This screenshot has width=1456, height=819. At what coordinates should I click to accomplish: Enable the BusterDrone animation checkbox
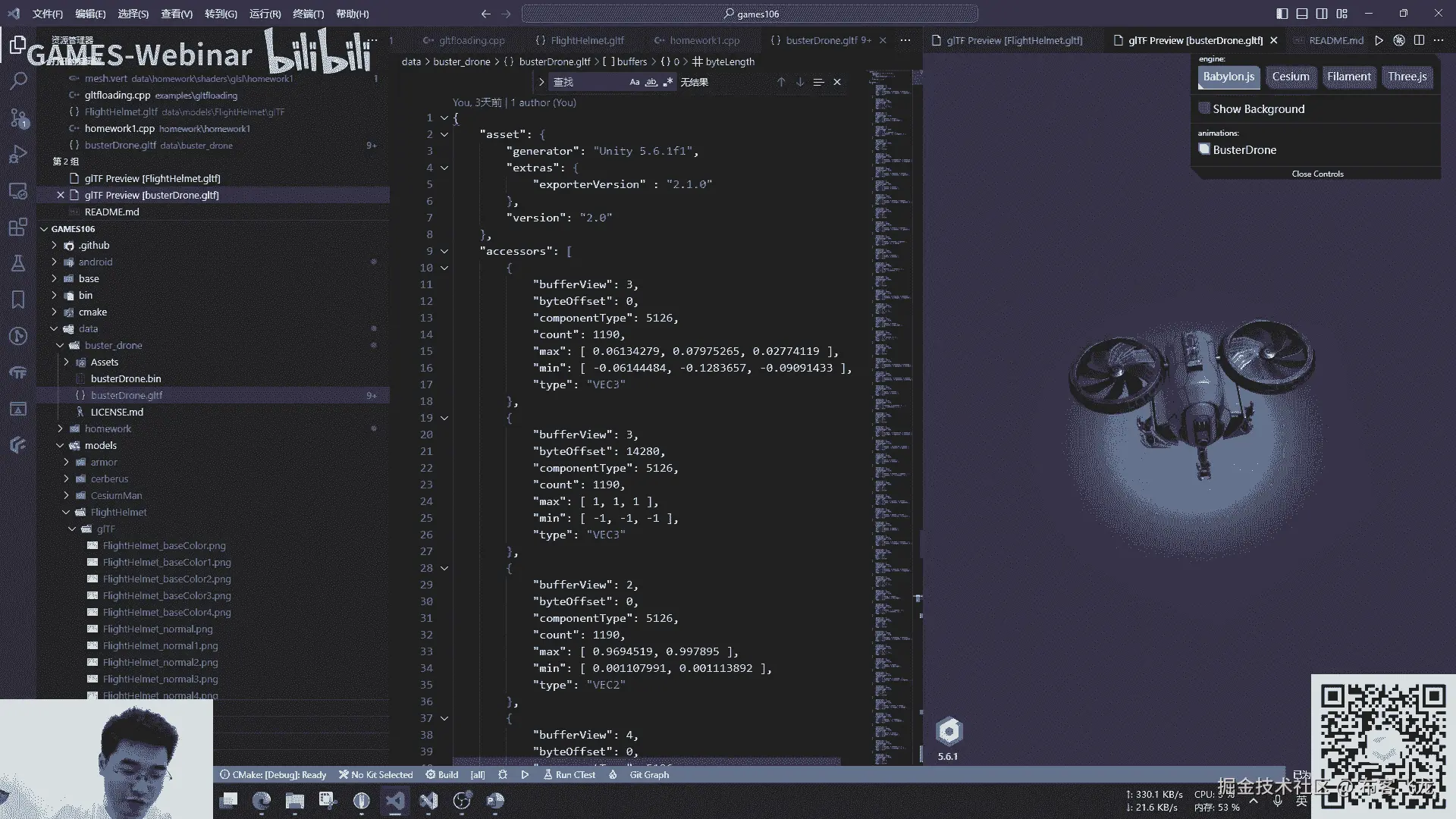[x=1204, y=149]
